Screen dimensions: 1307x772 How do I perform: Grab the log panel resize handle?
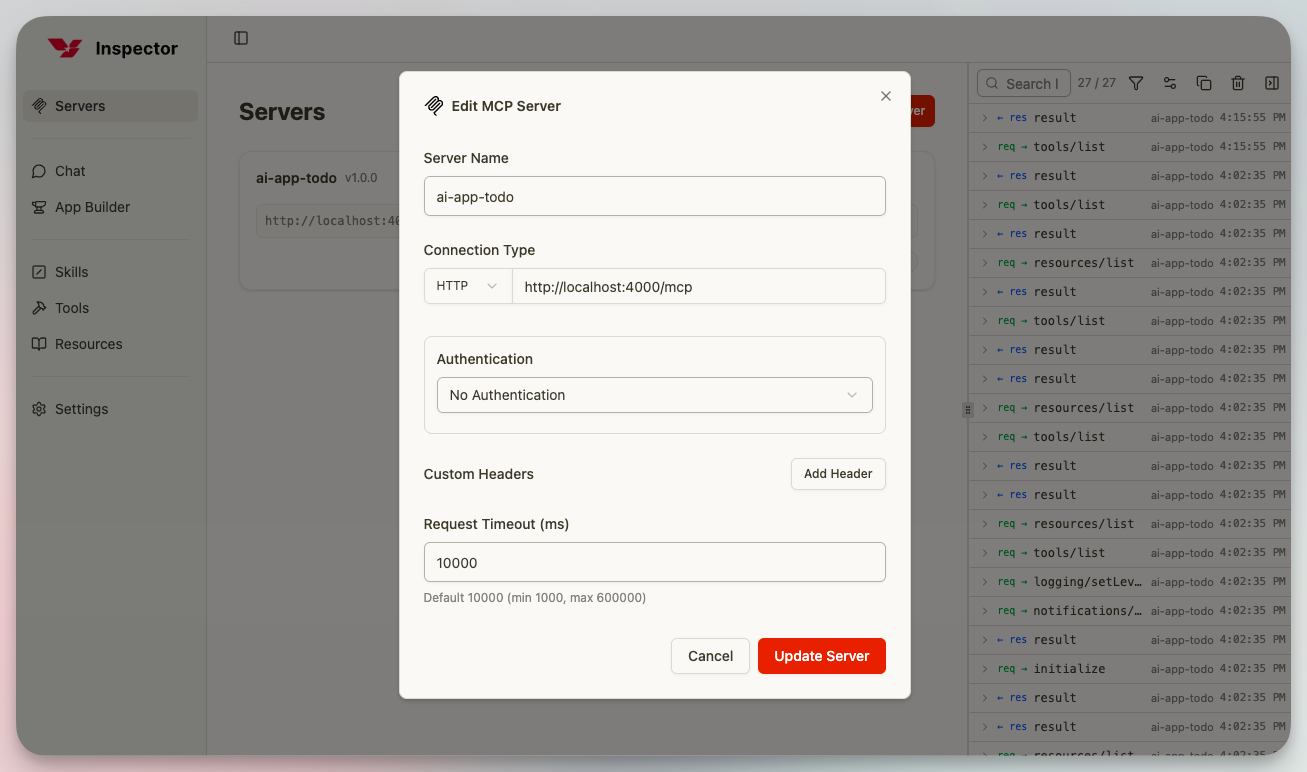click(968, 410)
